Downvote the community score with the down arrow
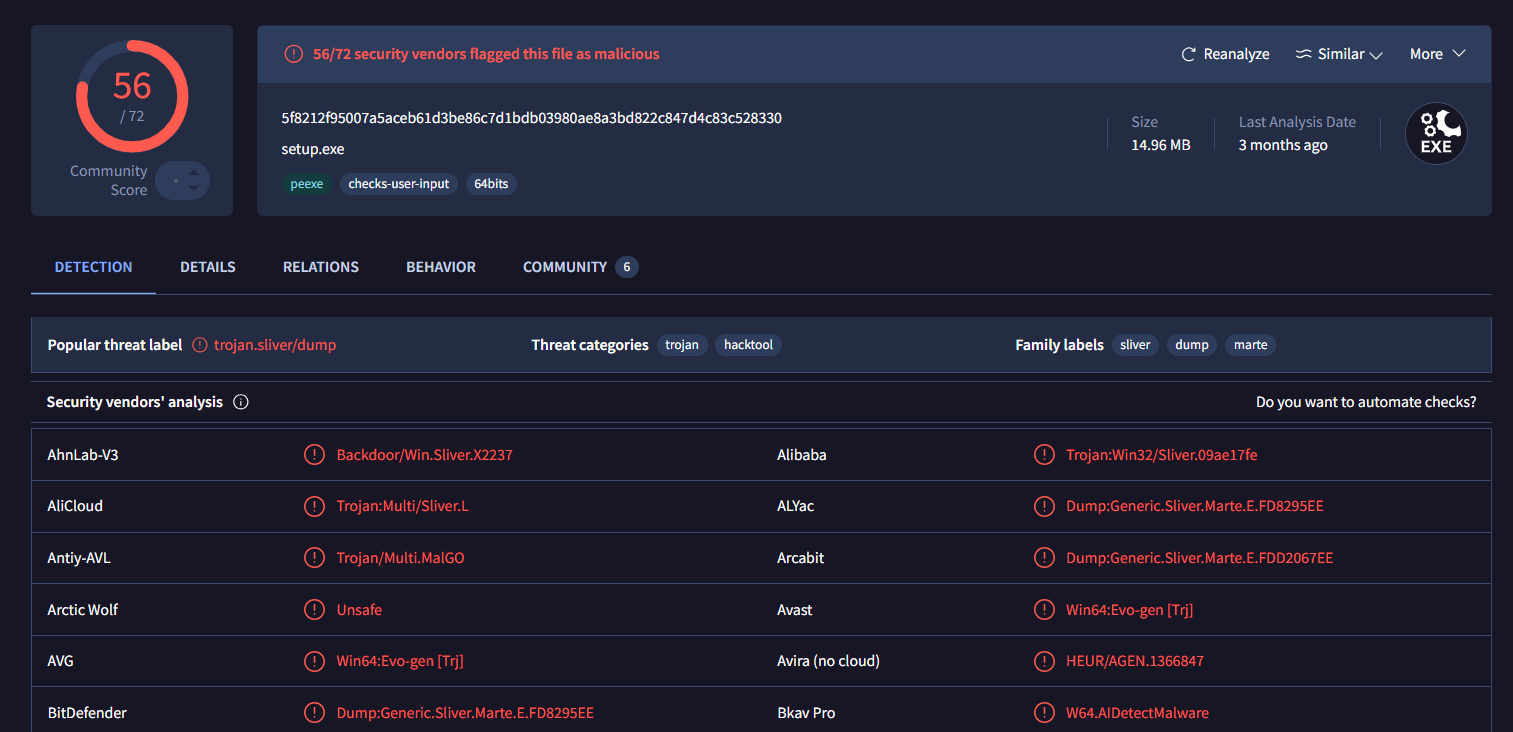Viewport: 1513px width, 732px height. pyautogui.click(x=194, y=188)
